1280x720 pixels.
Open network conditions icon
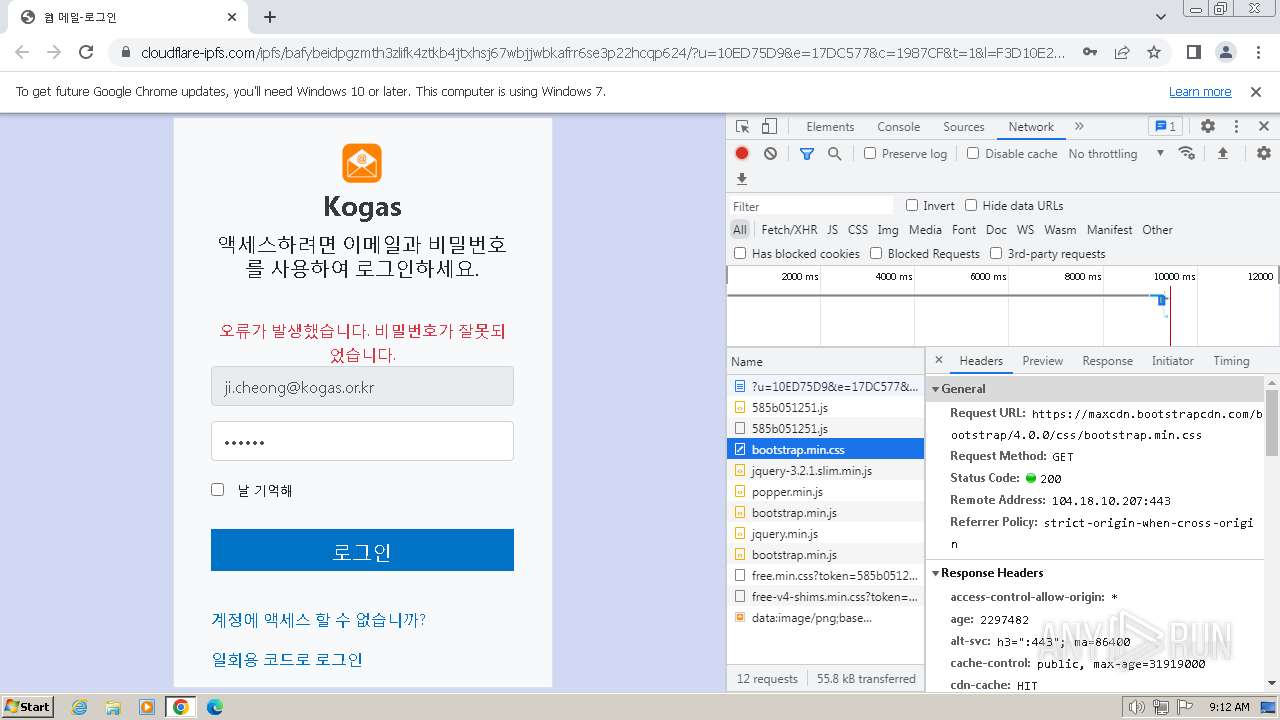point(1187,154)
